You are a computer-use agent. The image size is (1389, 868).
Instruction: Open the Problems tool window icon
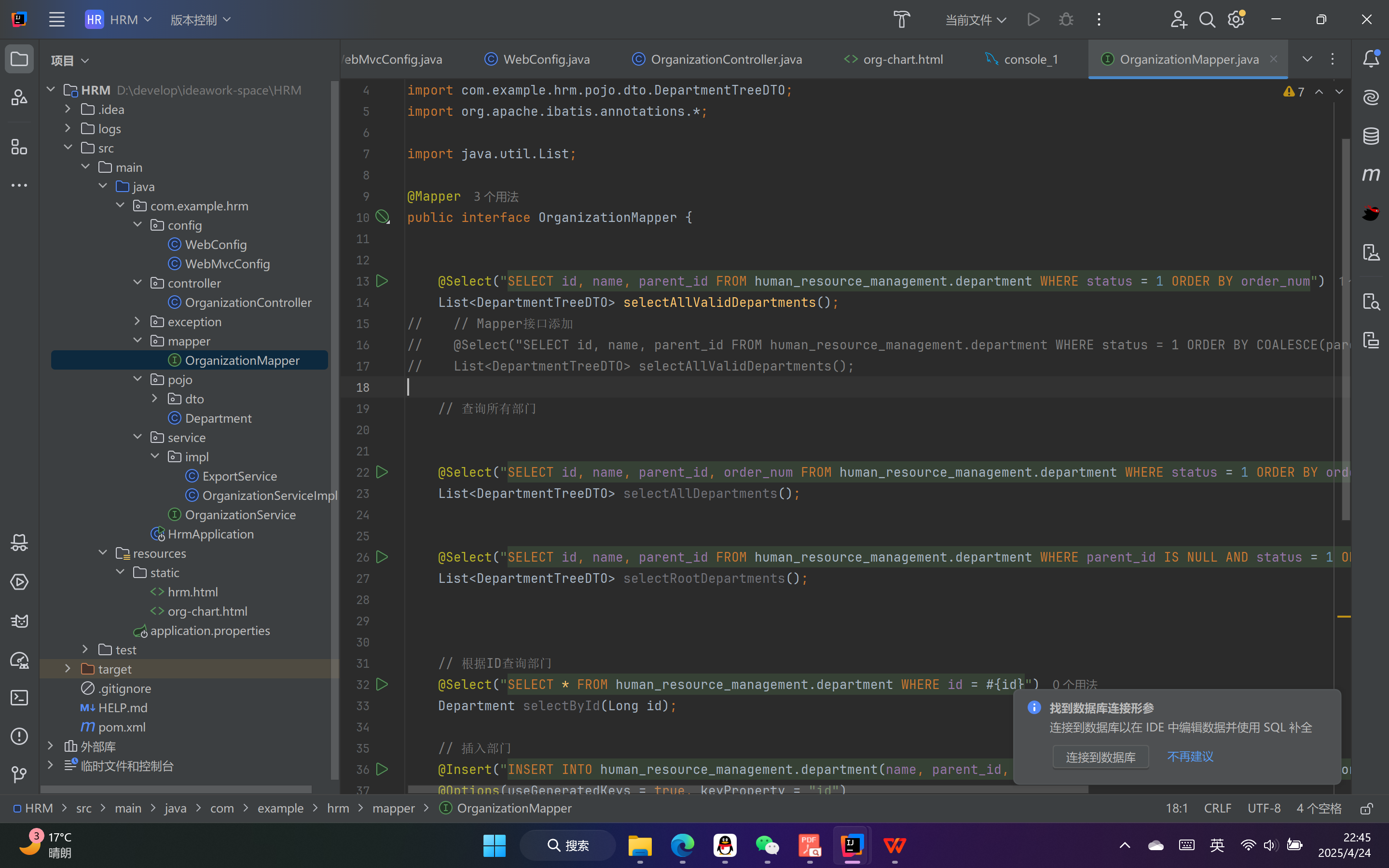(x=19, y=736)
